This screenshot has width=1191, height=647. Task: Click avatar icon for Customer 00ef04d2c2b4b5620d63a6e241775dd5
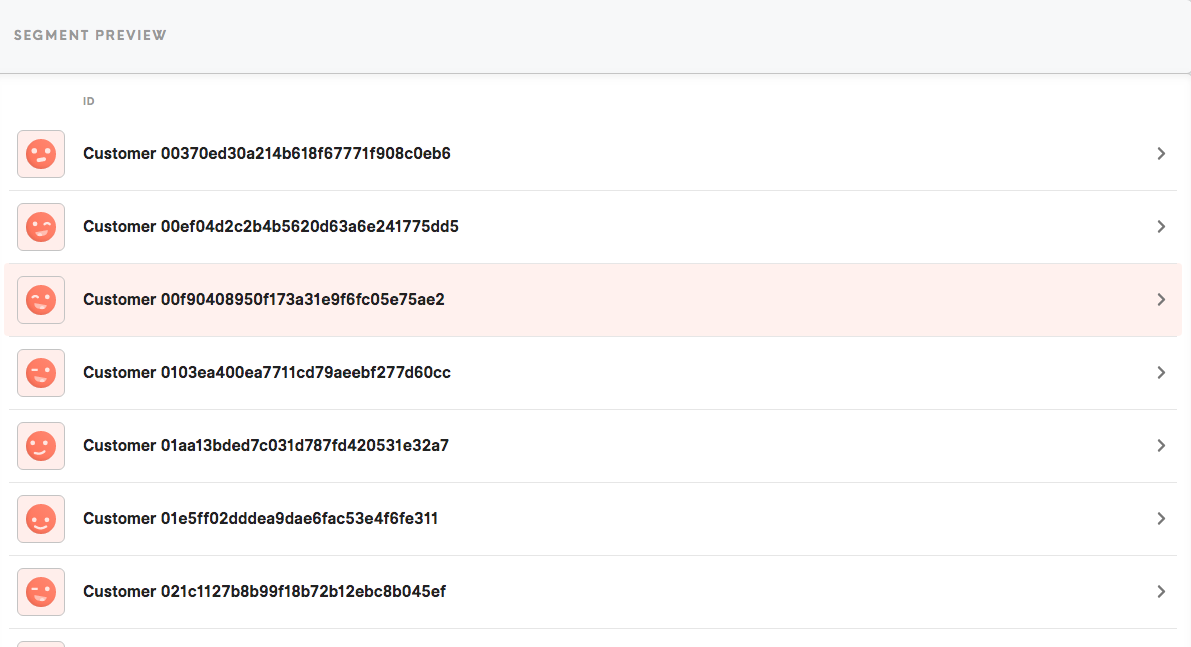coord(41,227)
